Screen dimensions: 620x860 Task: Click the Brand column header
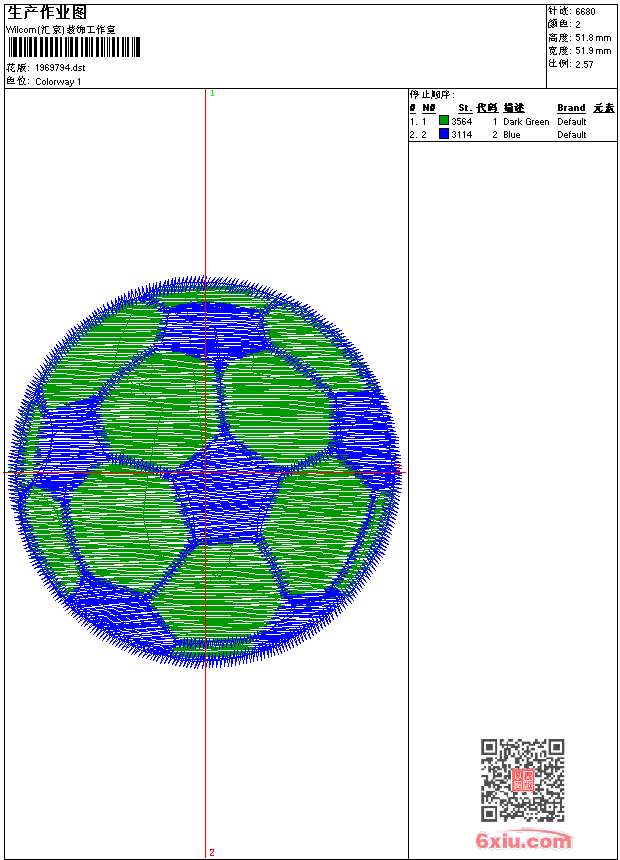click(x=571, y=108)
